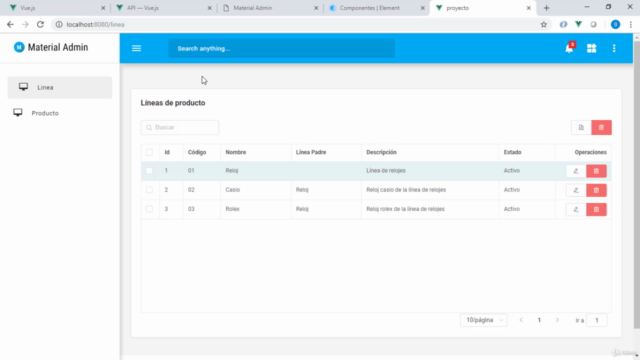This screenshot has width=640, height=360.
Task: Click the red bulk delete button above table
Action: pos(601,127)
